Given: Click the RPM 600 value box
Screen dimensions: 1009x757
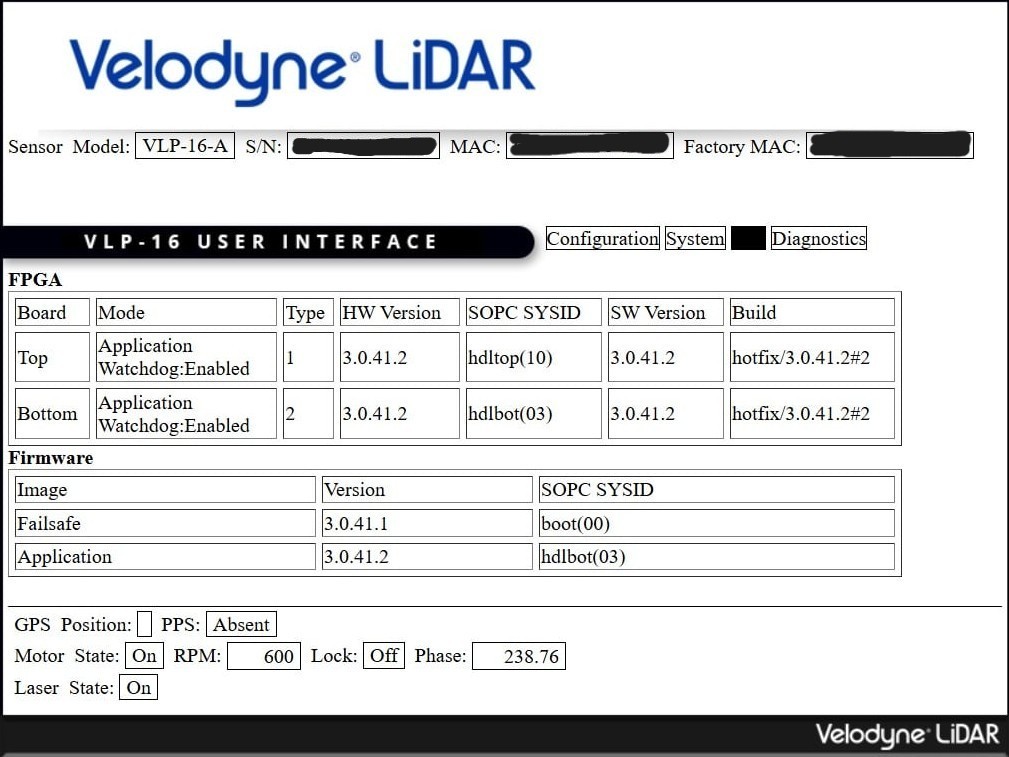Looking at the screenshot, I should (x=264, y=656).
